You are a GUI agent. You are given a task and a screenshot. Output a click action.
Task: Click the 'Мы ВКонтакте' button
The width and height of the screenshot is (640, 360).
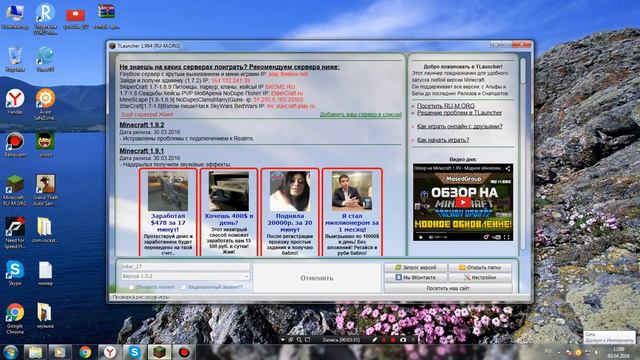415,278
